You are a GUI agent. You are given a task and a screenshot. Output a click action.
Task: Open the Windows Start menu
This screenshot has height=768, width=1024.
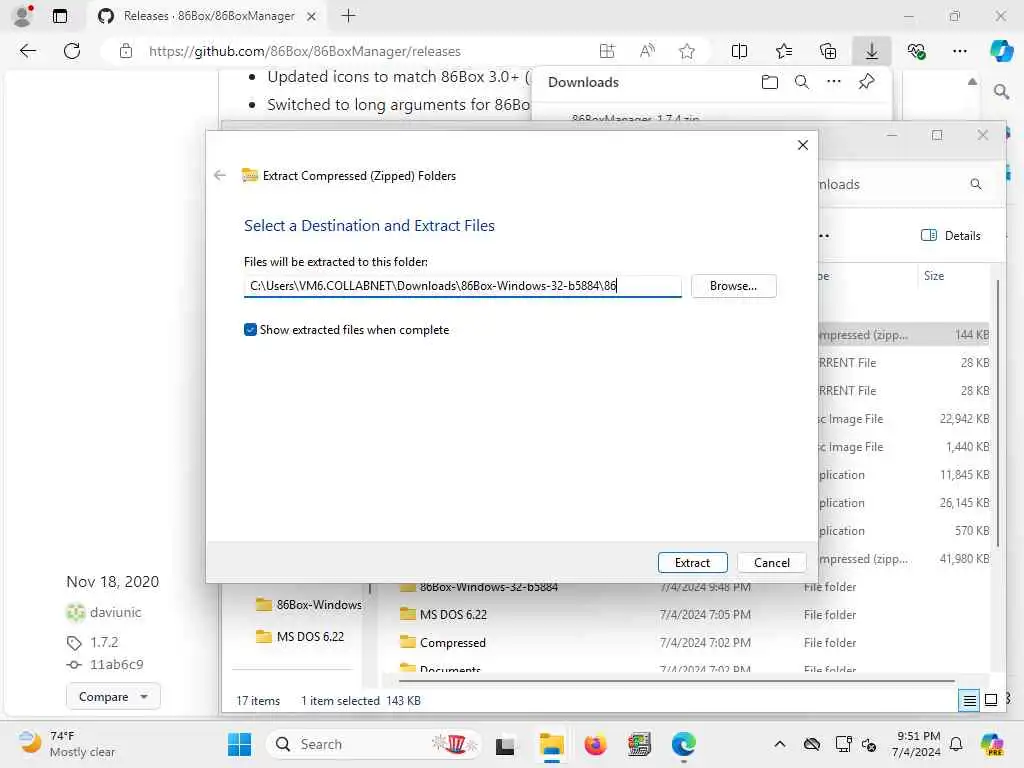(239, 744)
